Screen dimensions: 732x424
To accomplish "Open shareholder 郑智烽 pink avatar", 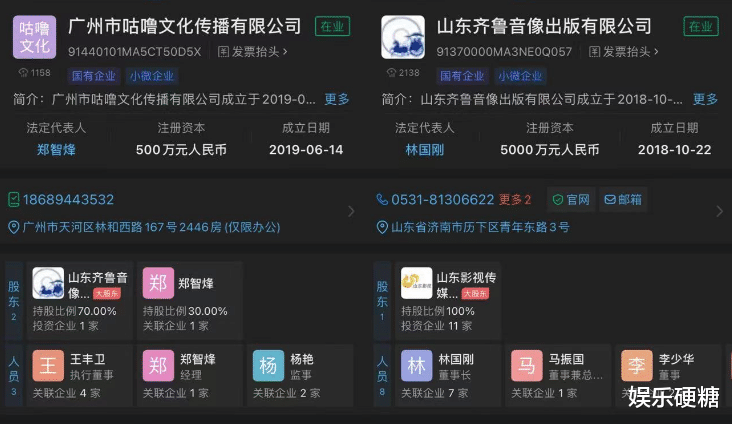I will pyautogui.click(x=158, y=283).
